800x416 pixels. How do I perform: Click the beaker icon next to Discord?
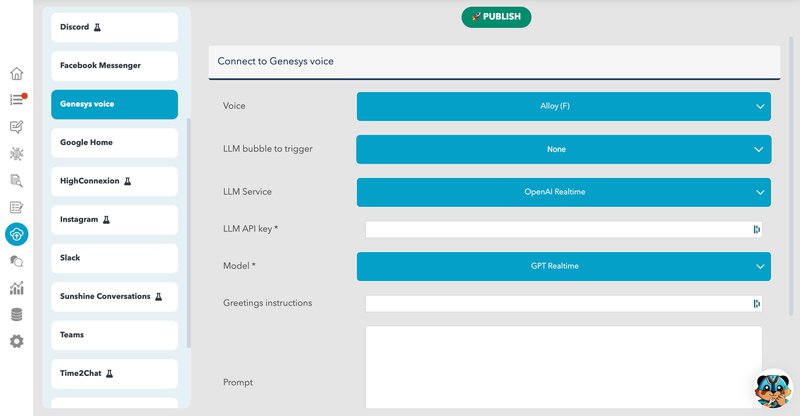tap(97, 27)
